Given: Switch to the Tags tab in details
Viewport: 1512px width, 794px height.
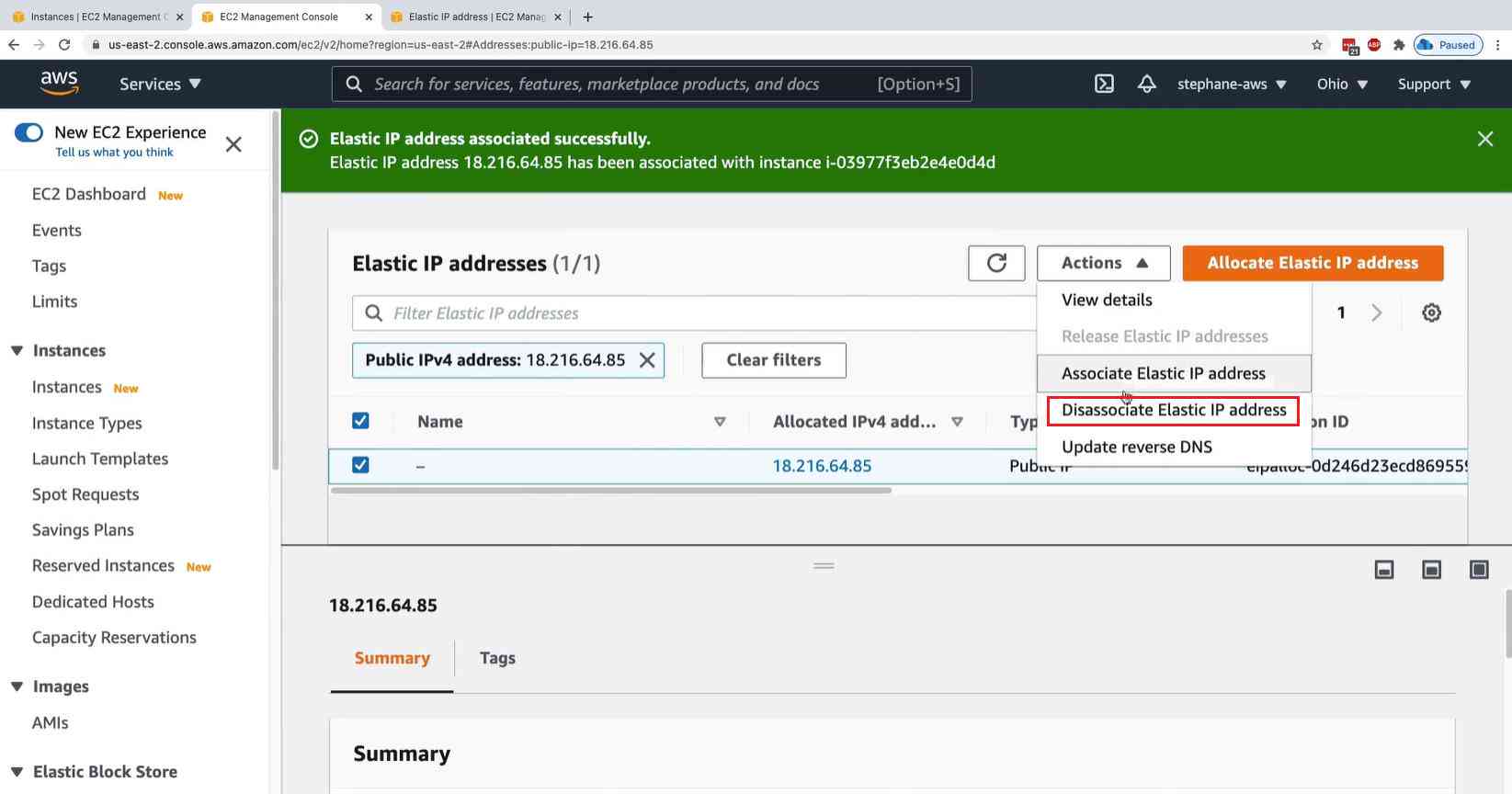Looking at the screenshot, I should point(497,658).
